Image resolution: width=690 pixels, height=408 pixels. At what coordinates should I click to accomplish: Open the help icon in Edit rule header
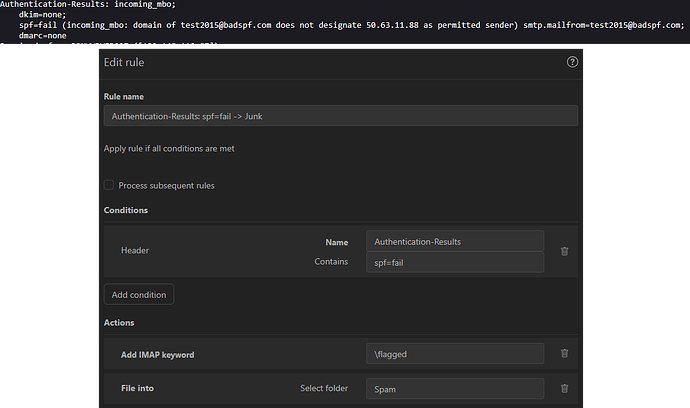[x=572, y=61]
